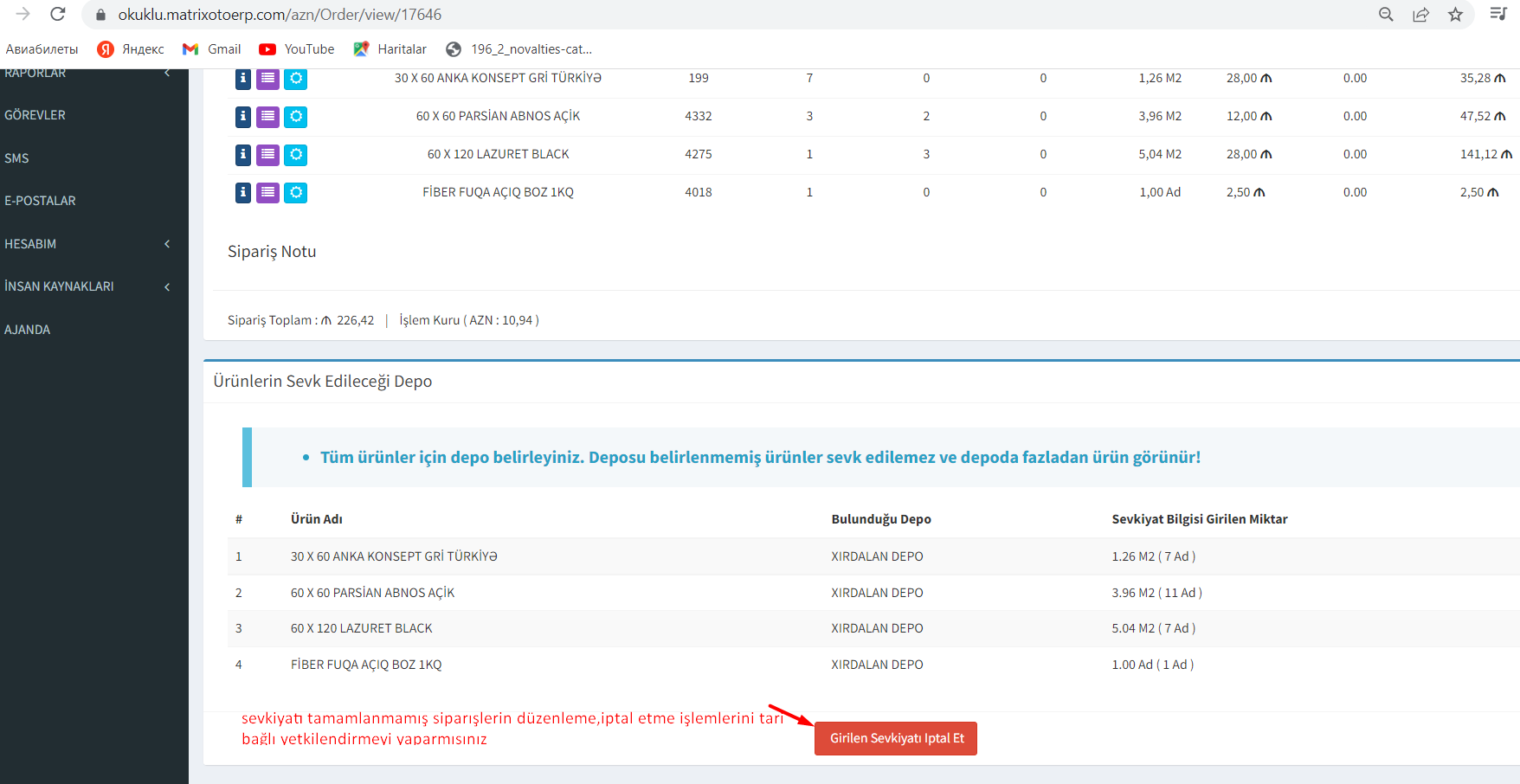The height and width of the screenshot is (784, 1520).
Task: Bookmark this page with star icon
Action: coord(1455,15)
